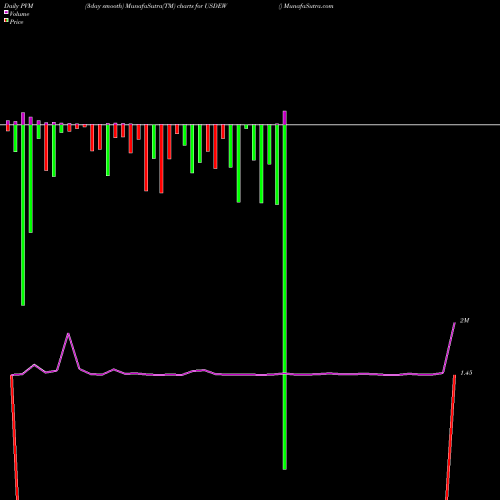Select the Price legend label
The image size is (500, 500).
[x=16, y=22]
